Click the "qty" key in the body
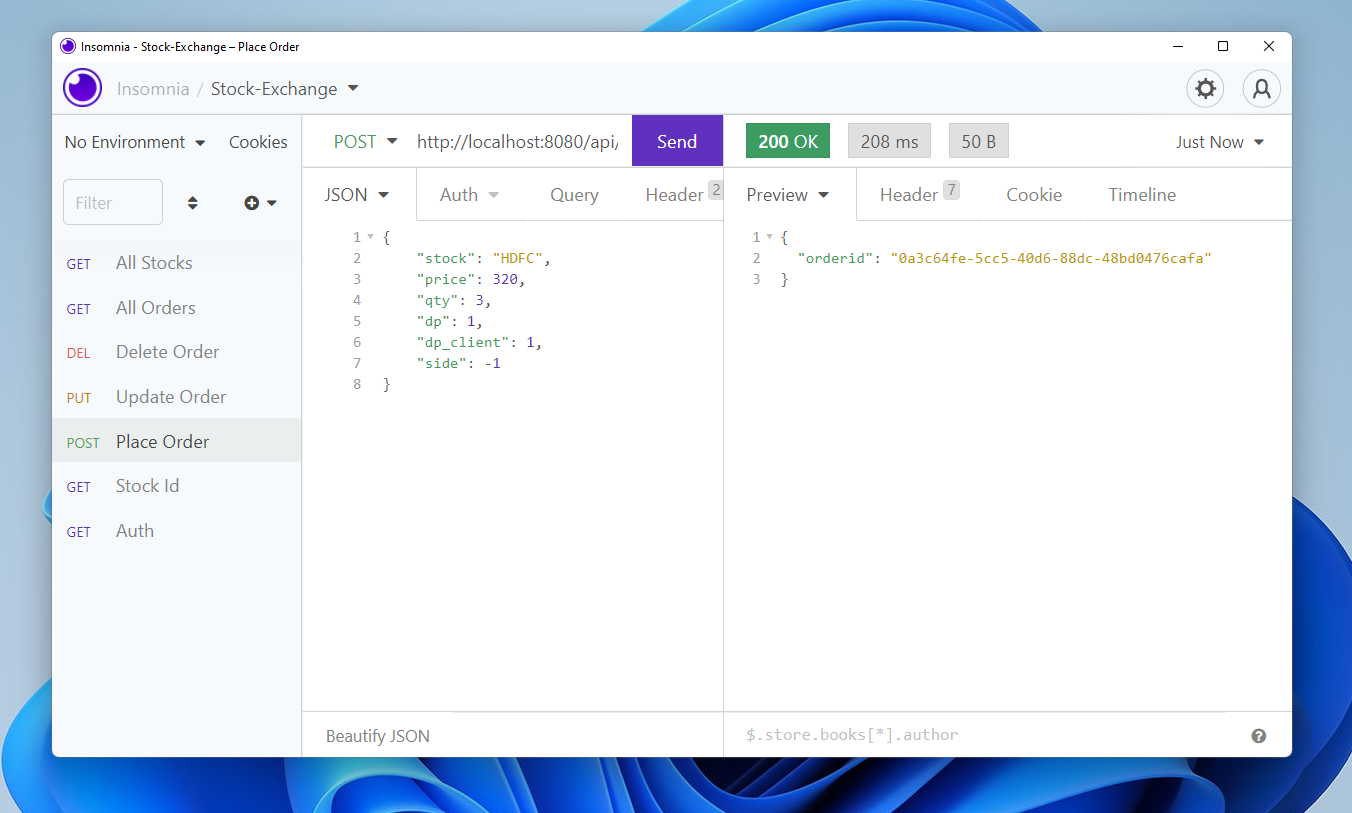The image size is (1352, 813). click(x=438, y=300)
